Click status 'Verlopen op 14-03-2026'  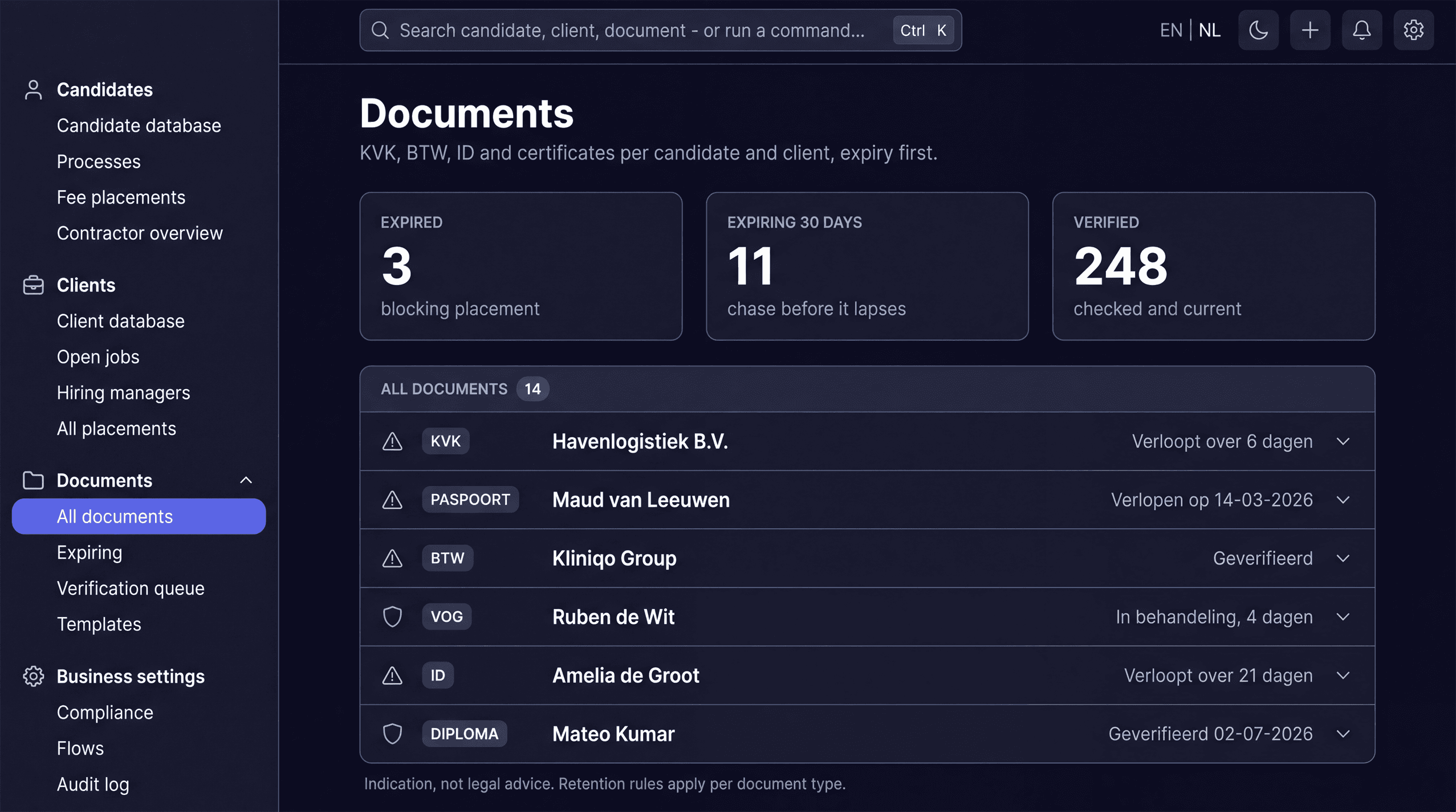(1212, 500)
